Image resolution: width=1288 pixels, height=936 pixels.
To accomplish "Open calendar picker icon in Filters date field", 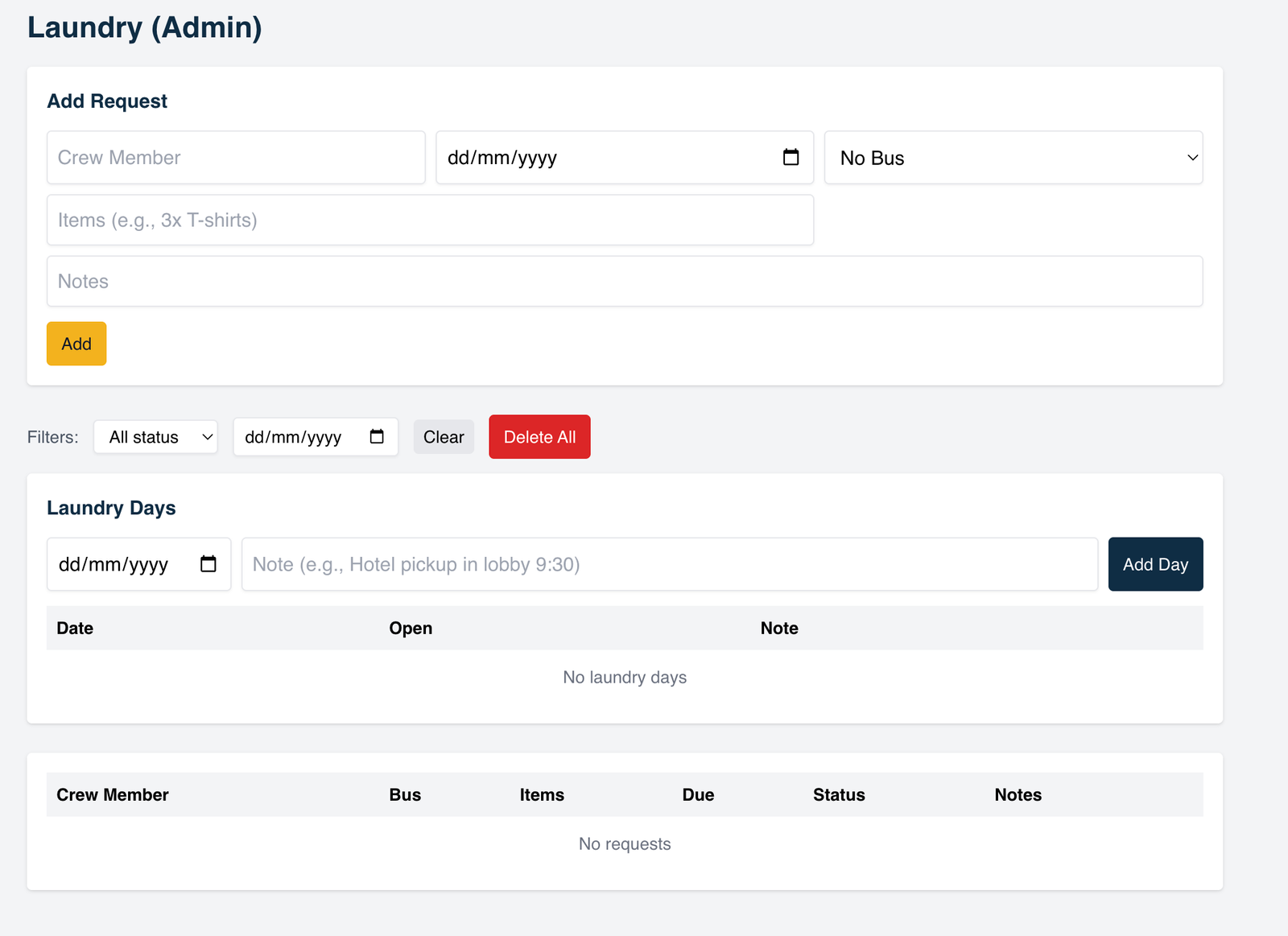I will click(376, 437).
